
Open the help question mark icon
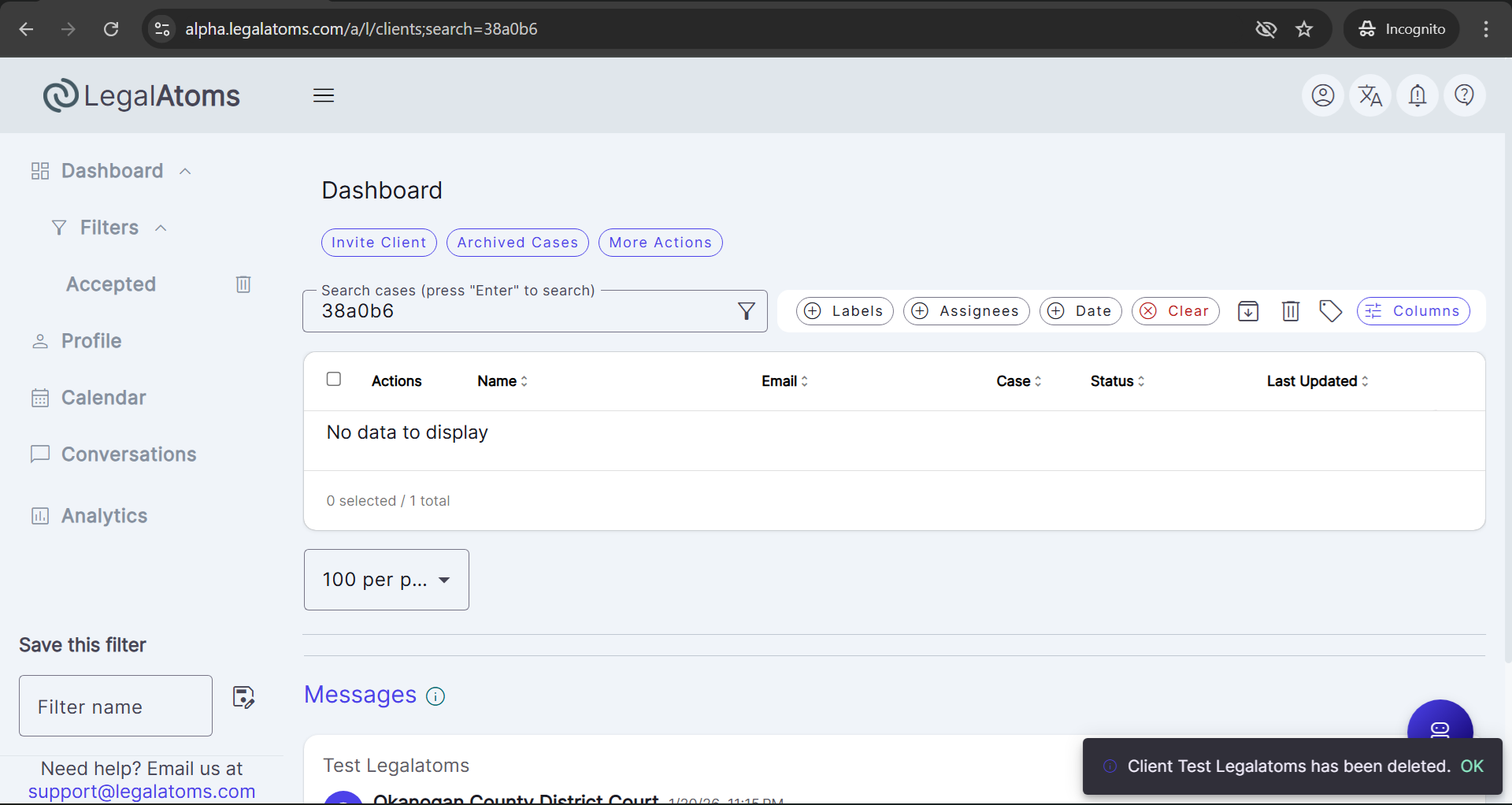pyautogui.click(x=1465, y=95)
